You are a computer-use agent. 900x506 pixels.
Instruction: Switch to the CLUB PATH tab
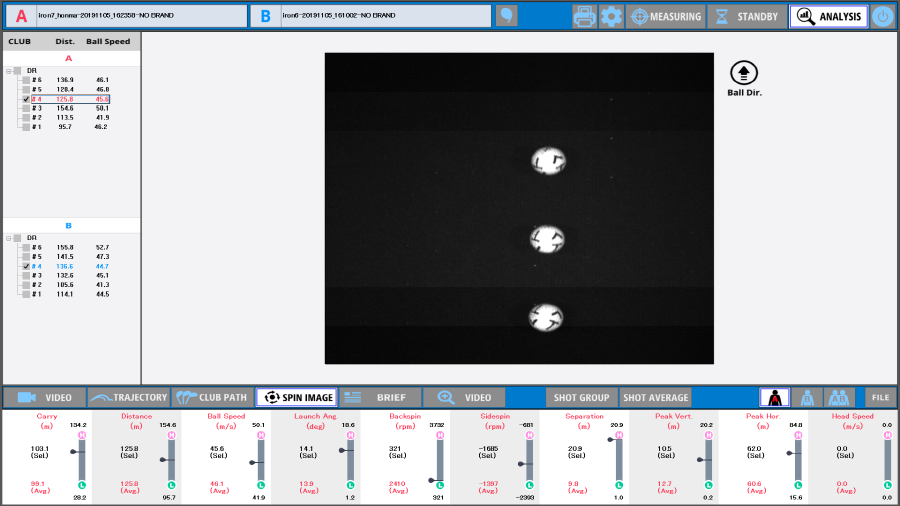(x=212, y=397)
